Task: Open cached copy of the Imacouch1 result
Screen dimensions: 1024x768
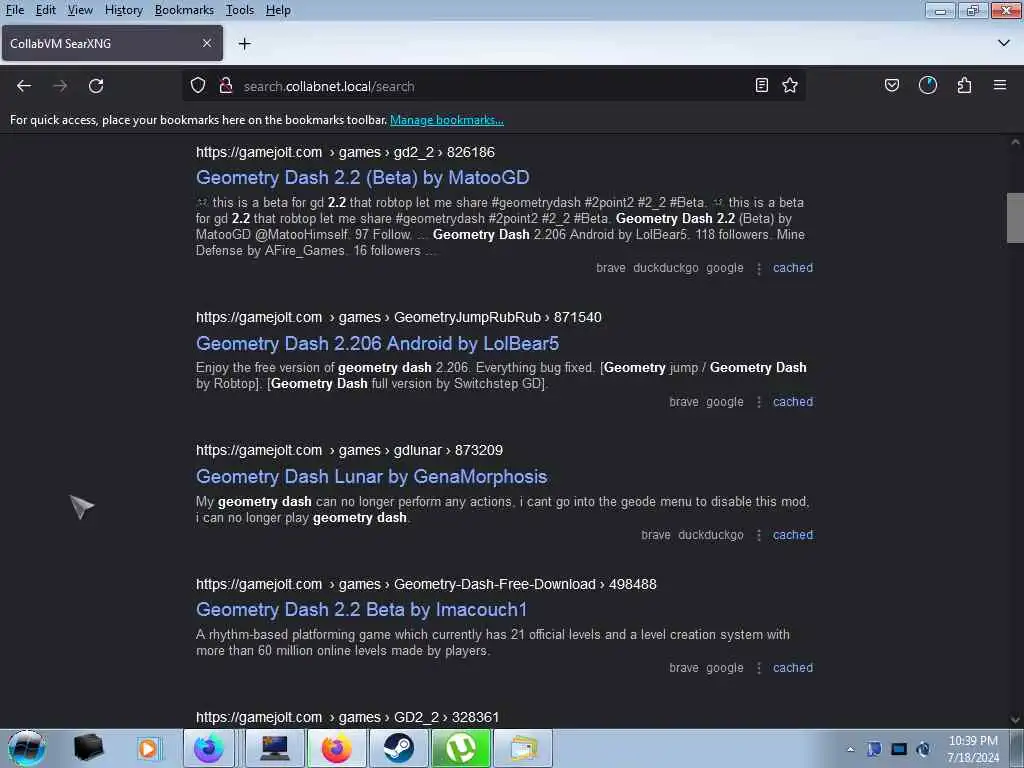Action: click(x=793, y=667)
